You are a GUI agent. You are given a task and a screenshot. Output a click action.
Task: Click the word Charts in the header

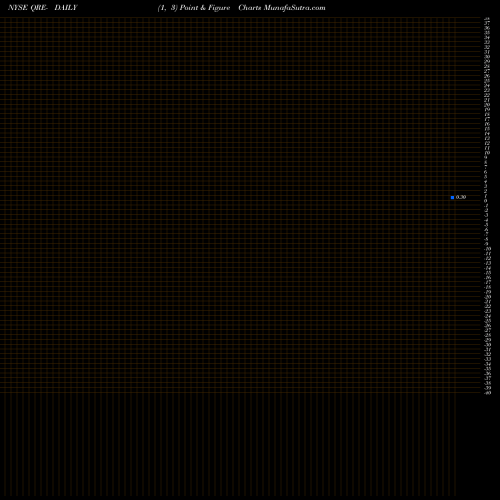(250, 8)
